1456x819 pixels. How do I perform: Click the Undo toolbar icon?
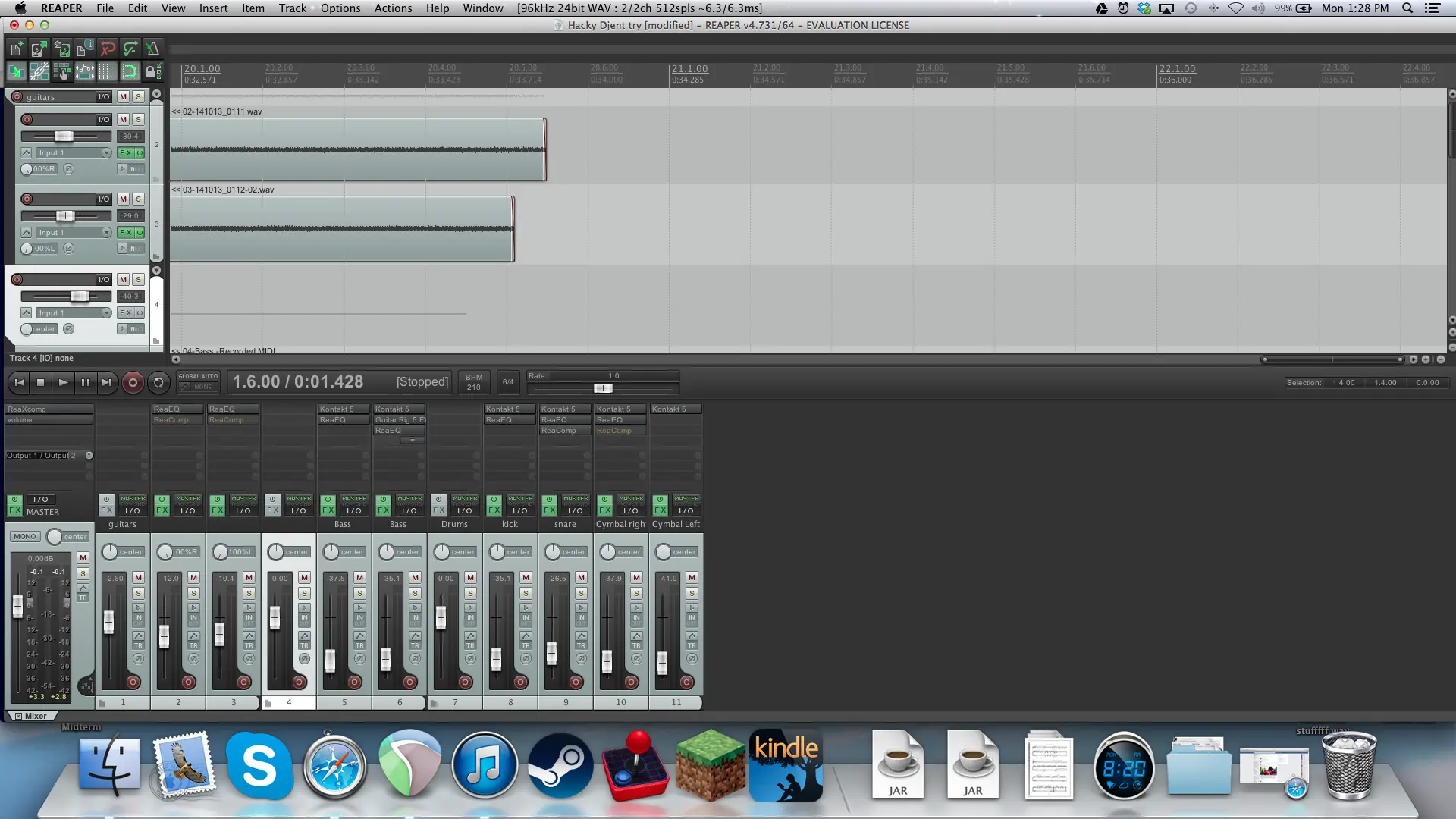click(x=107, y=49)
